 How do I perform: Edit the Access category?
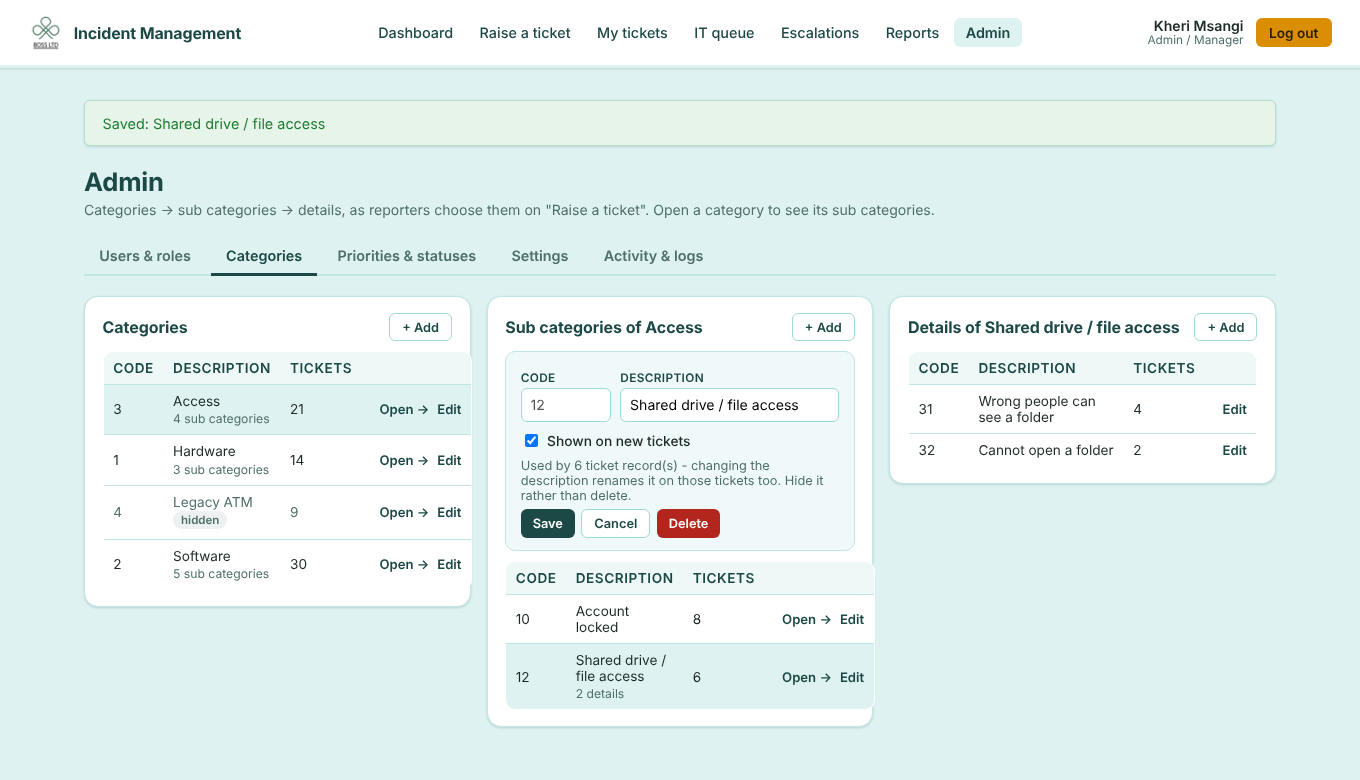(449, 409)
